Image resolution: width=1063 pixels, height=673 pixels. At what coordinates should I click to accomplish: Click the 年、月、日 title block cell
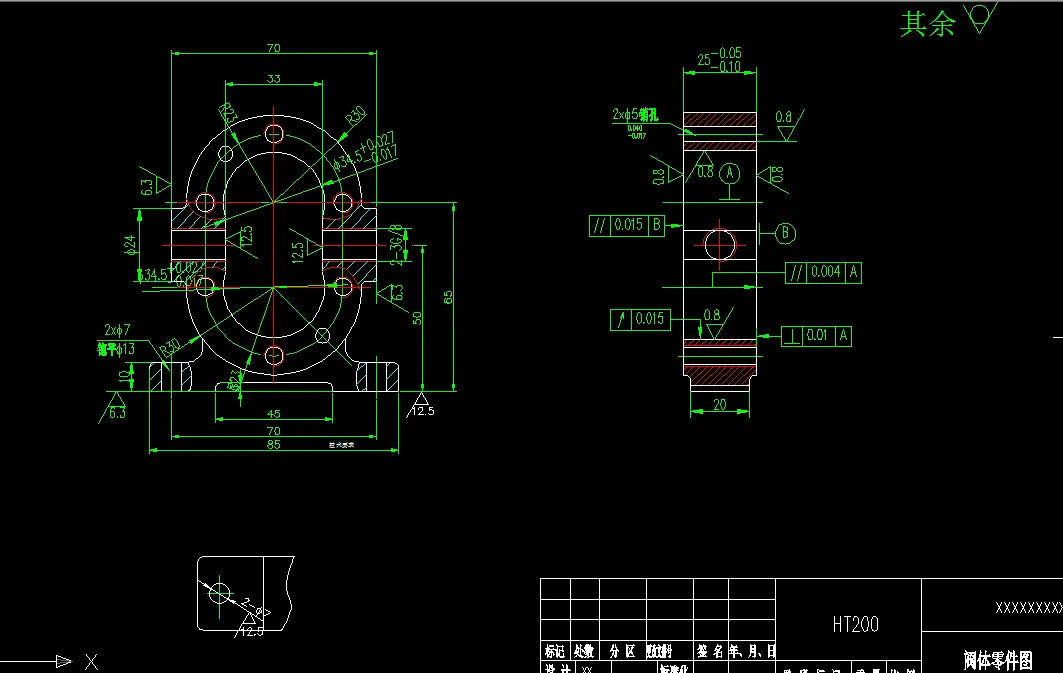click(752, 651)
